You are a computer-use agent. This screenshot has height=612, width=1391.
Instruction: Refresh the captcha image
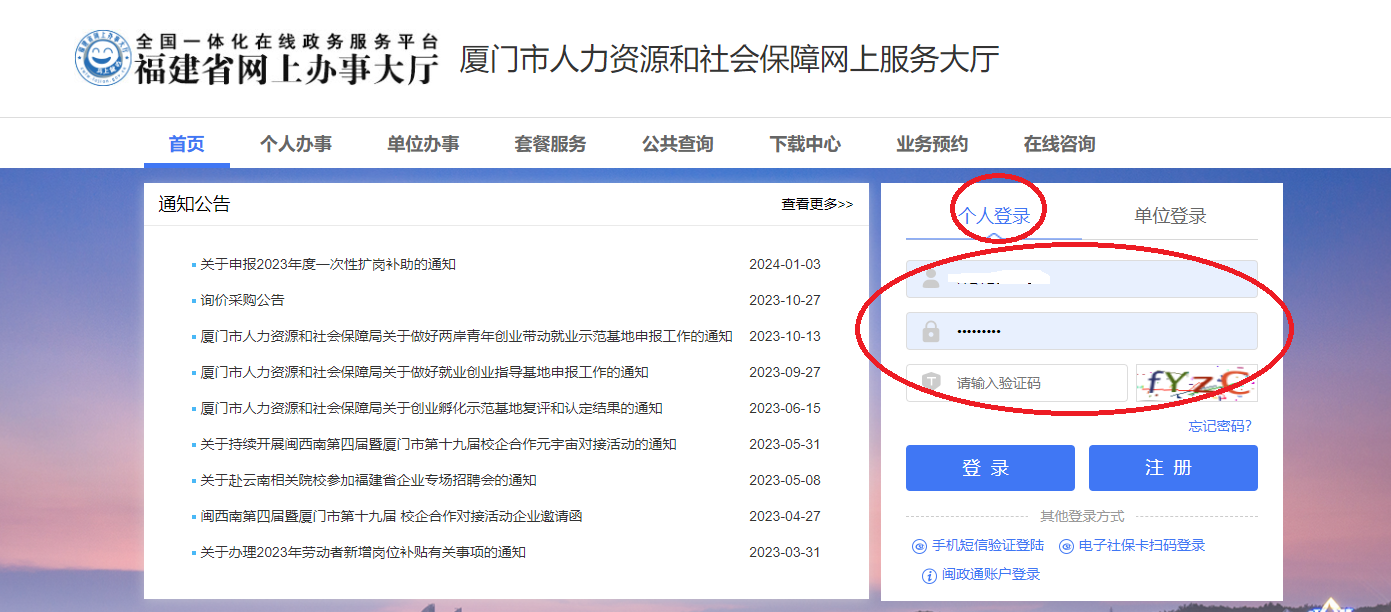pos(1196,383)
